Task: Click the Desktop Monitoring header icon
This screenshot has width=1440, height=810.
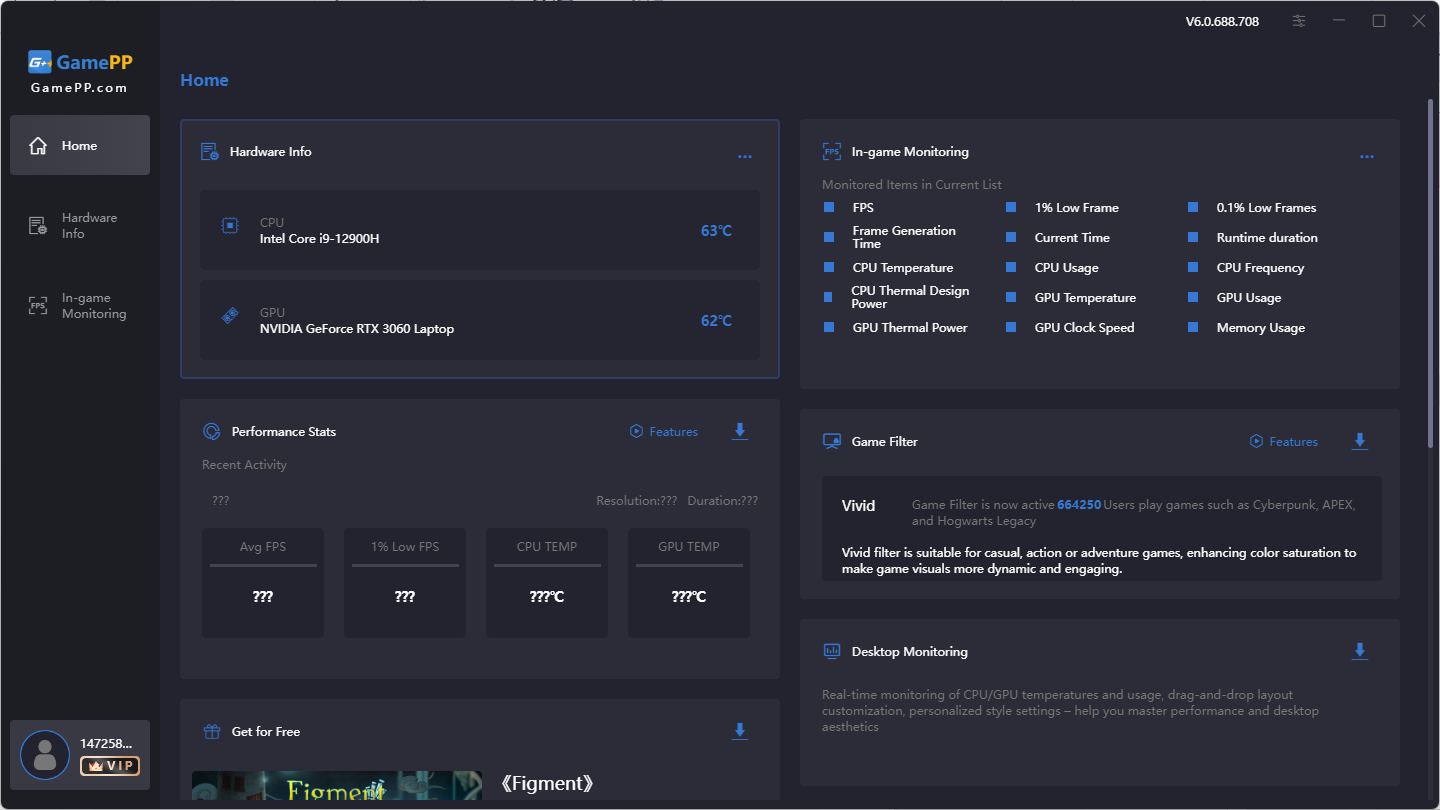Action: tap(832, 652)
